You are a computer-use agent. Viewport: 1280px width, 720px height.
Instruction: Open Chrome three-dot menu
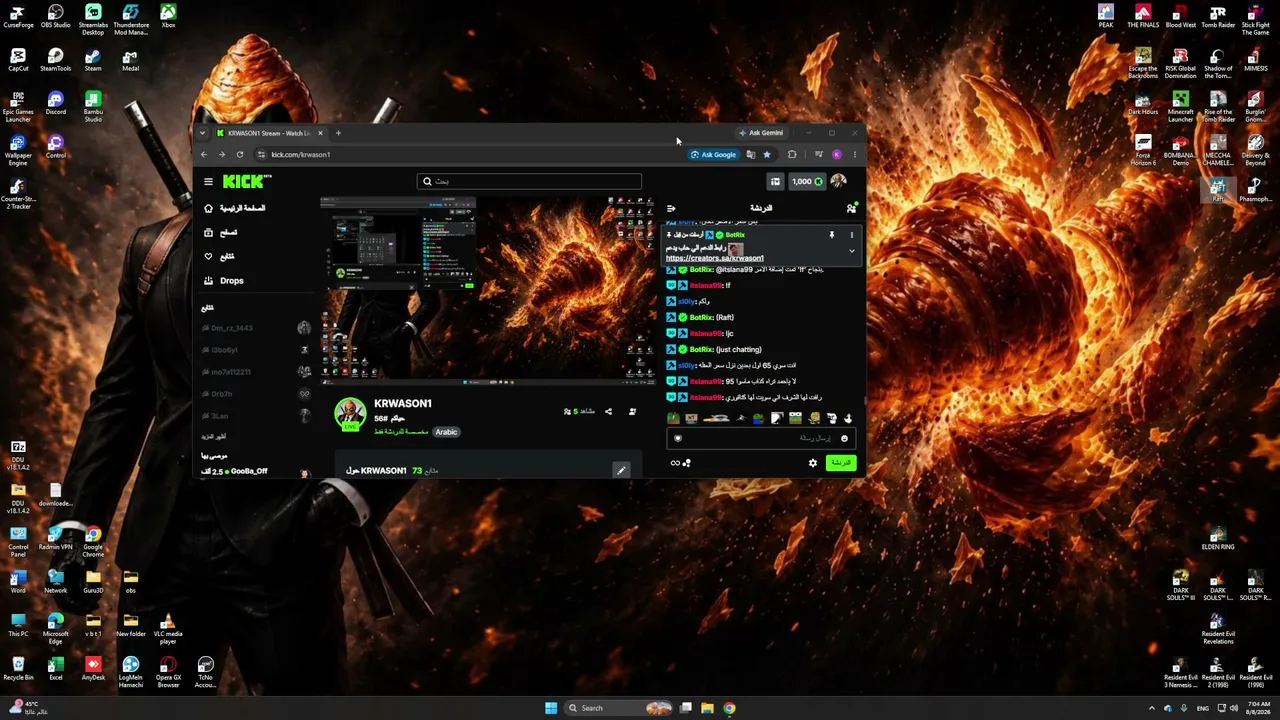pos(854,155)
